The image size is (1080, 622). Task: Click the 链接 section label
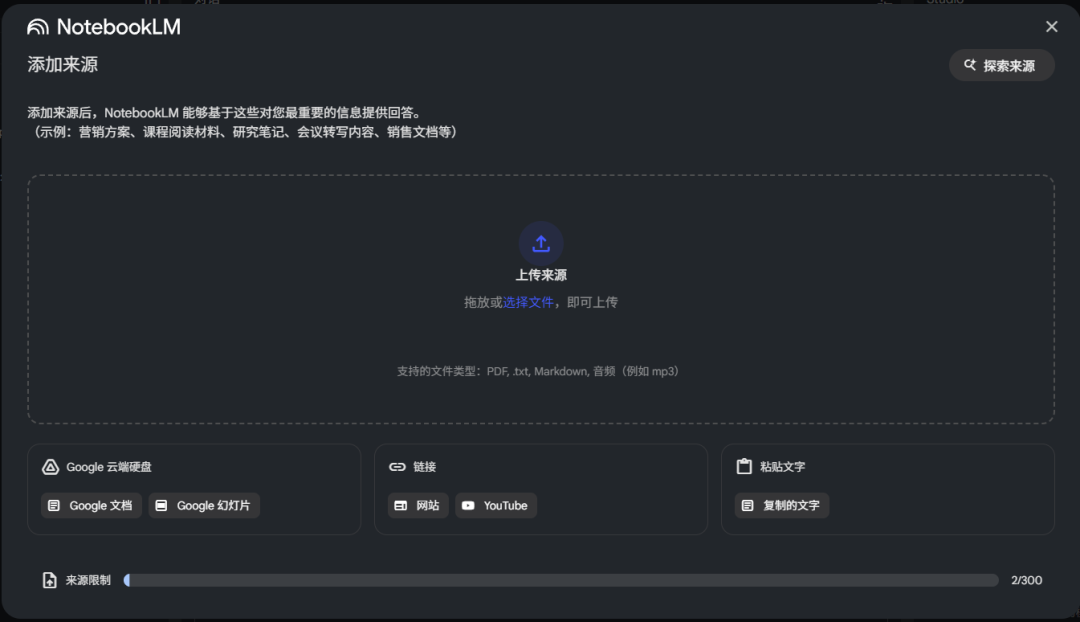coord(424,467)
